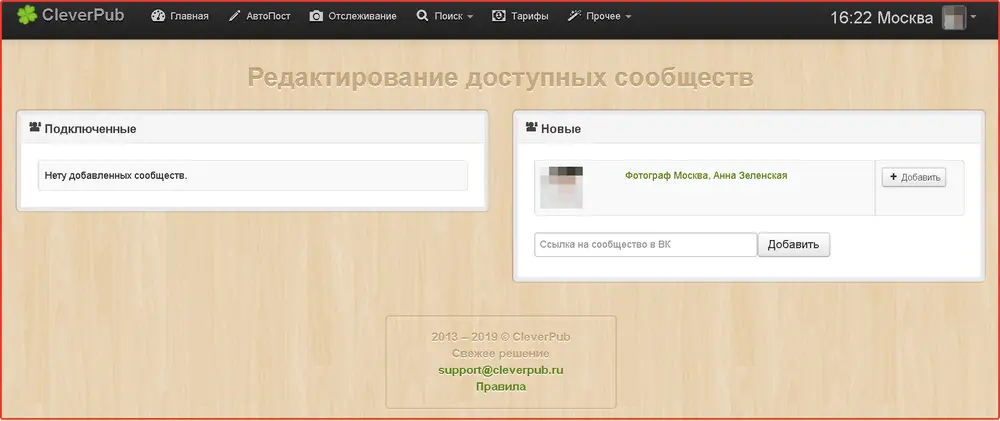Go to the Отслеживание page
Screen dimensions: 1000x421
tap(353, 16)
